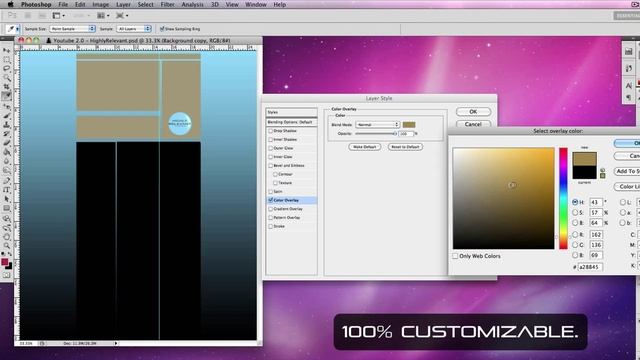Click the Reset to Default button

[x=405, y=147]
